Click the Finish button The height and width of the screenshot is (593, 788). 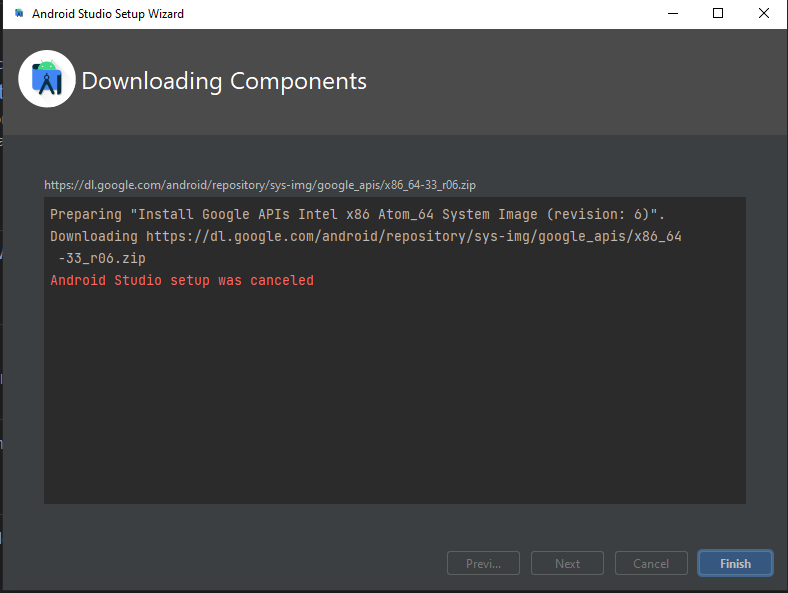(x=735, y=563)
